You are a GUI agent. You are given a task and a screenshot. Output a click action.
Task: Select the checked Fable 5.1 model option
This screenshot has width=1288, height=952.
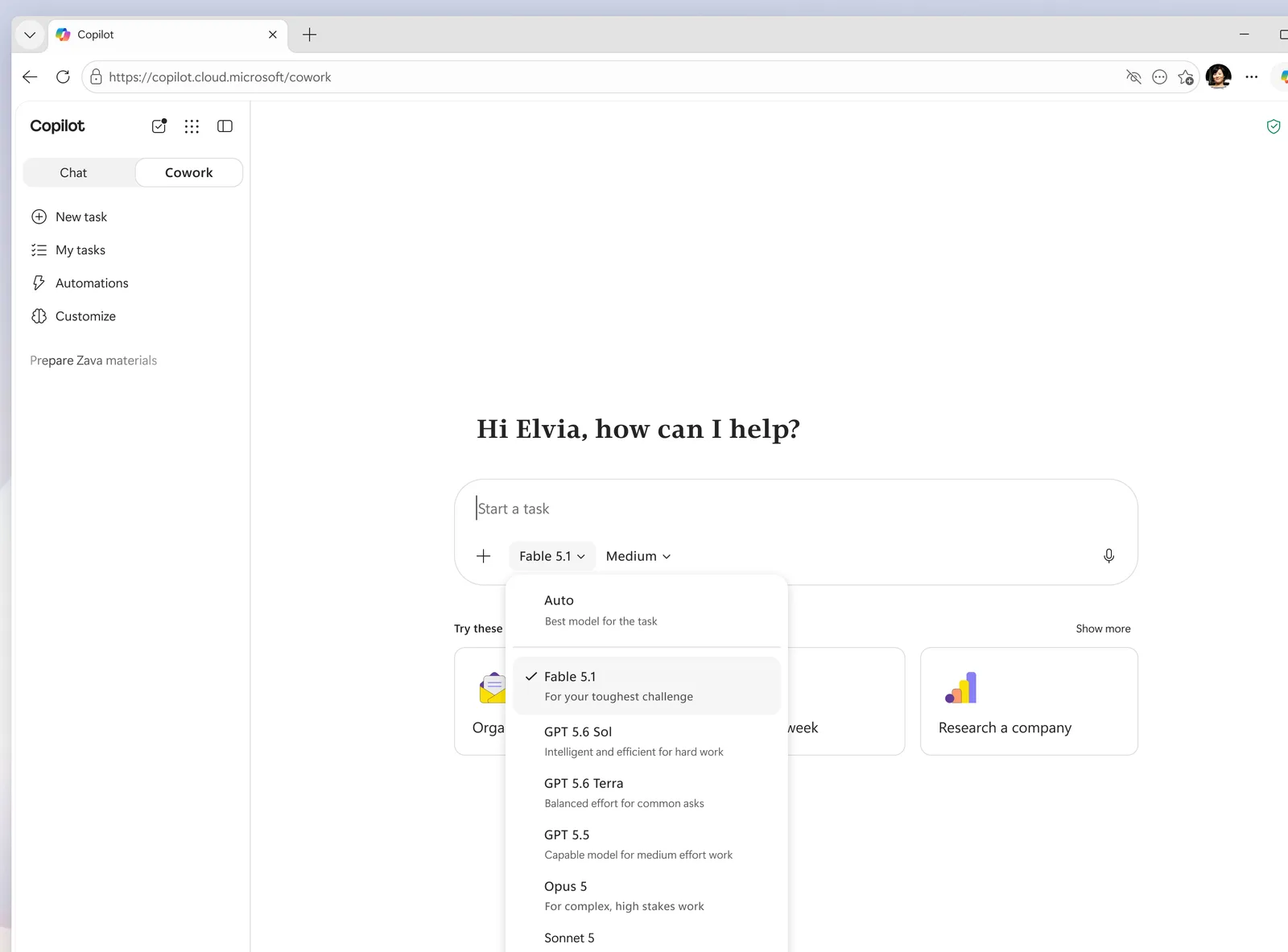[646, 686]
